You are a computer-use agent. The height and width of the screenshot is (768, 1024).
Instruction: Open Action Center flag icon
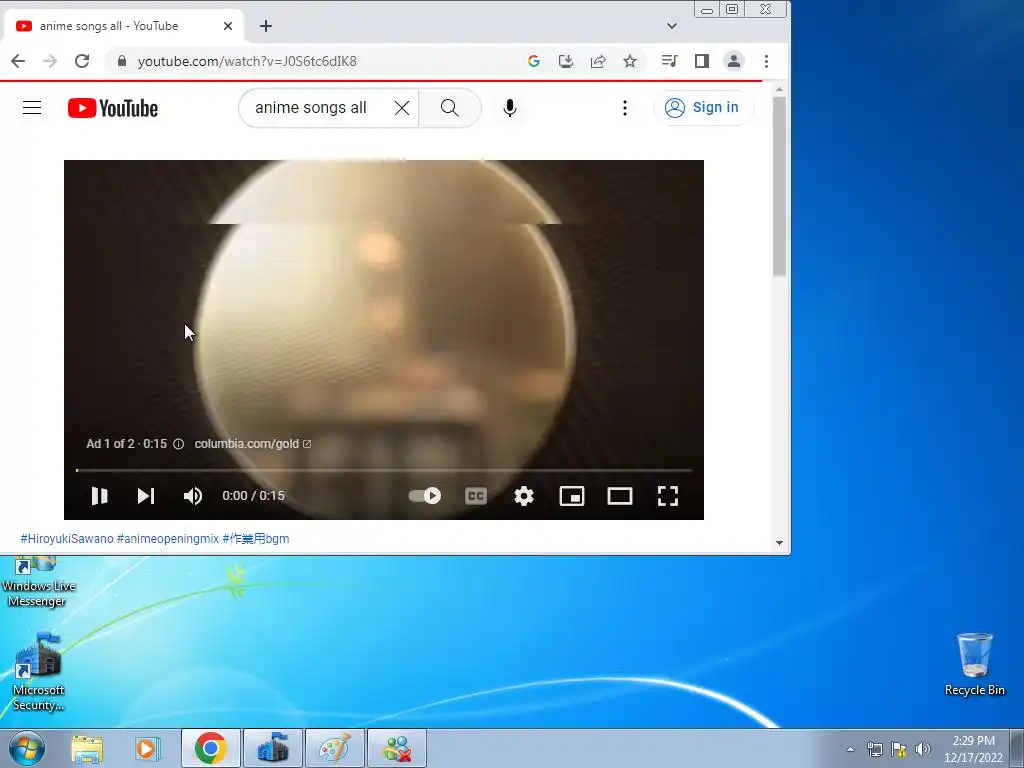coord(899,749)
